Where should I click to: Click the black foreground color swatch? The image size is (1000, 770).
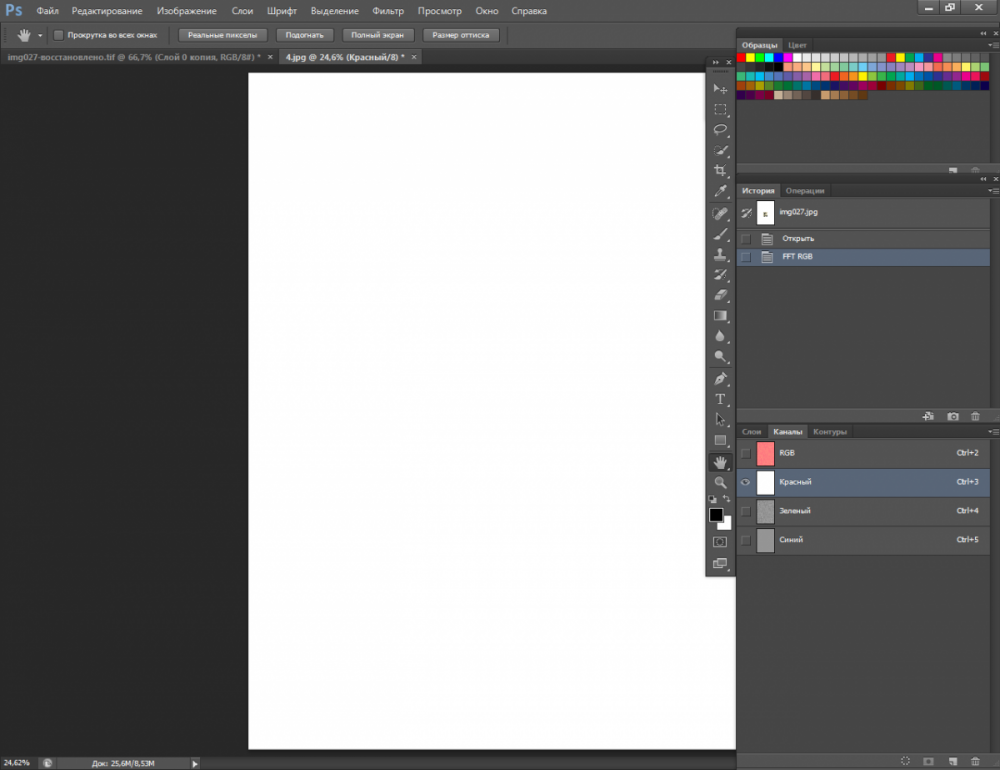(716, 515)
